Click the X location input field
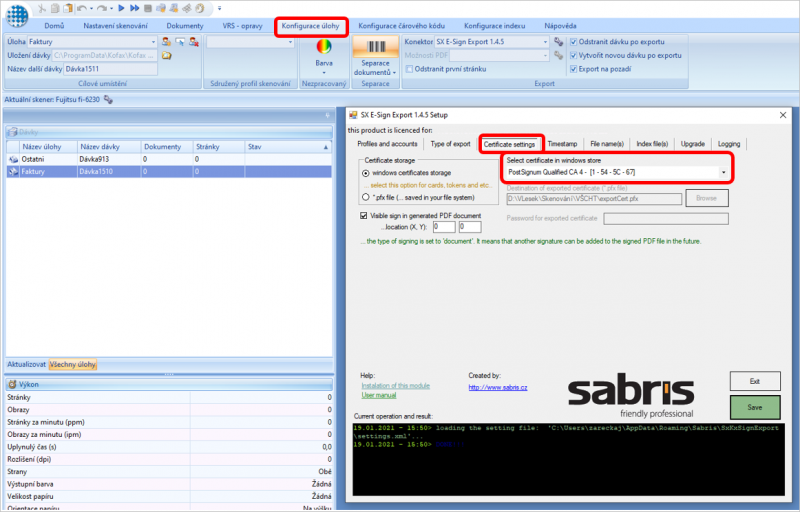 coord(444,227)
